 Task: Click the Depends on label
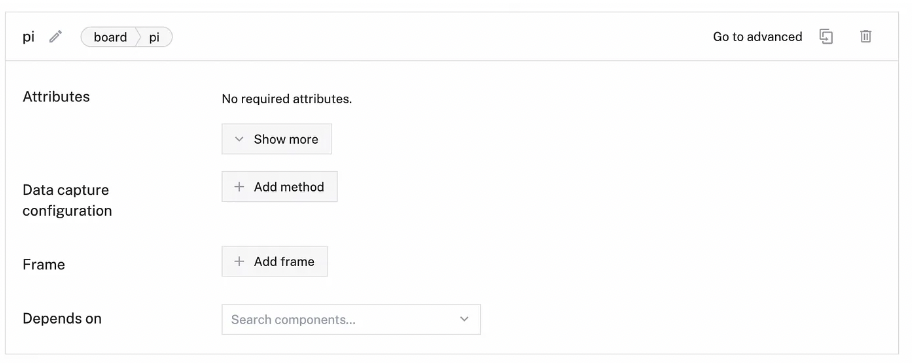click(62, 319)
